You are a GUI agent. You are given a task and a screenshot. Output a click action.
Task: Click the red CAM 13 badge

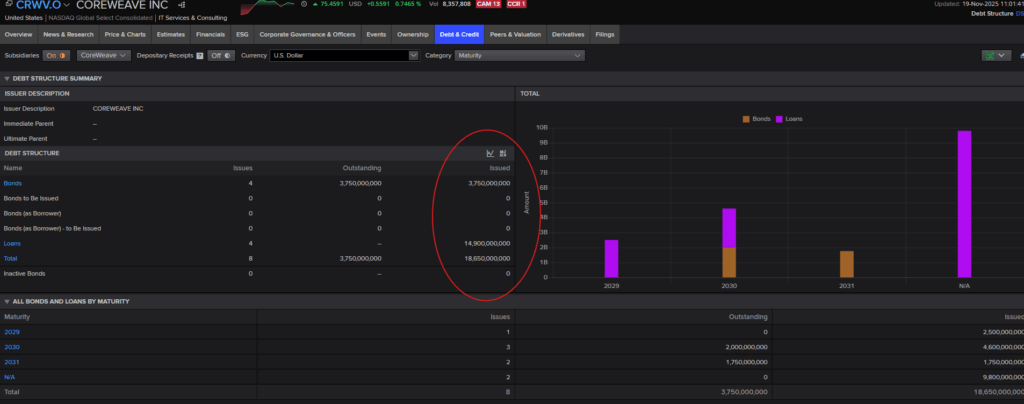tap(488, 4)
